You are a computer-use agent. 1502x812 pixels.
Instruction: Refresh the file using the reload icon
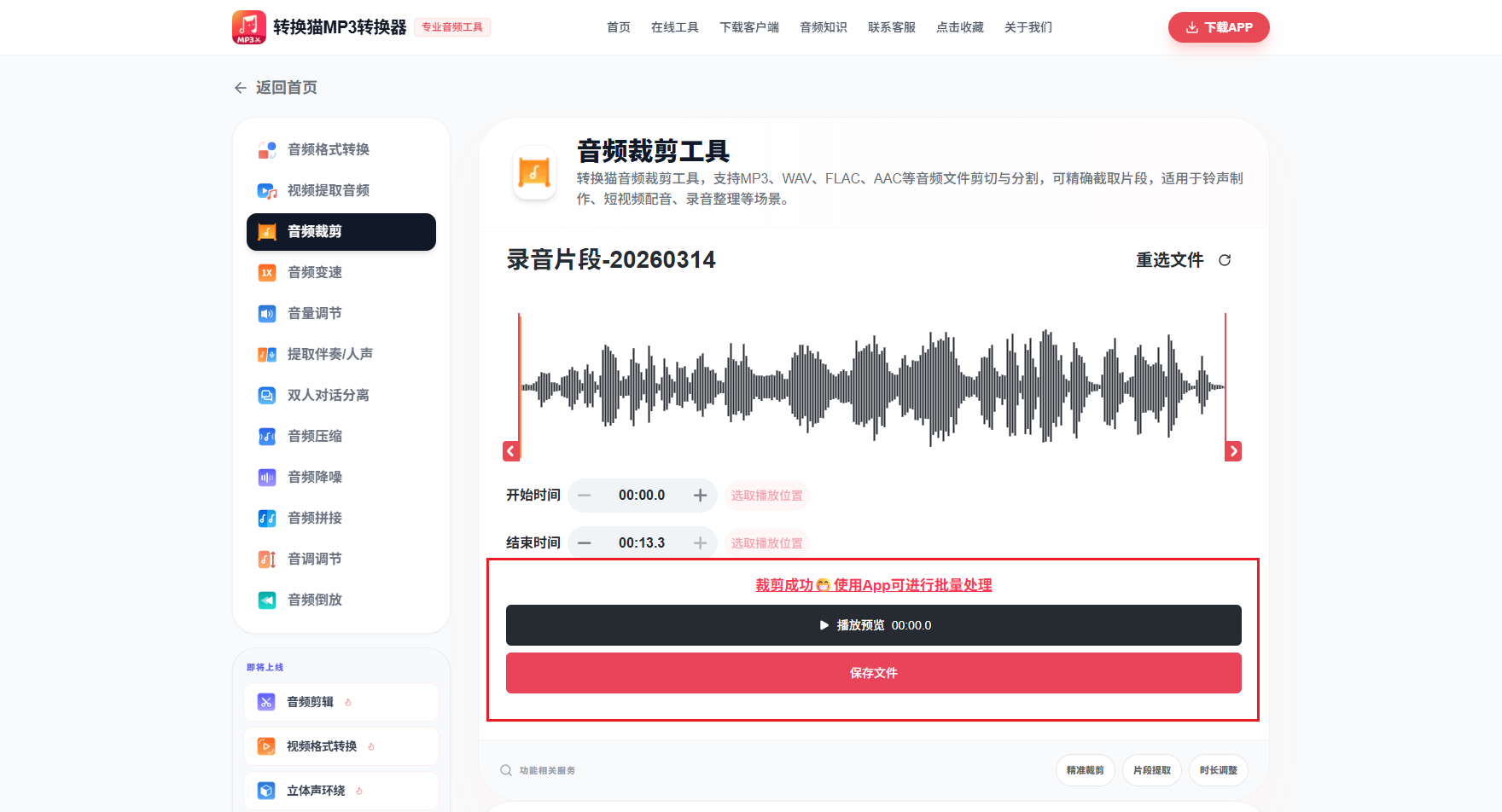(1225, 260)
